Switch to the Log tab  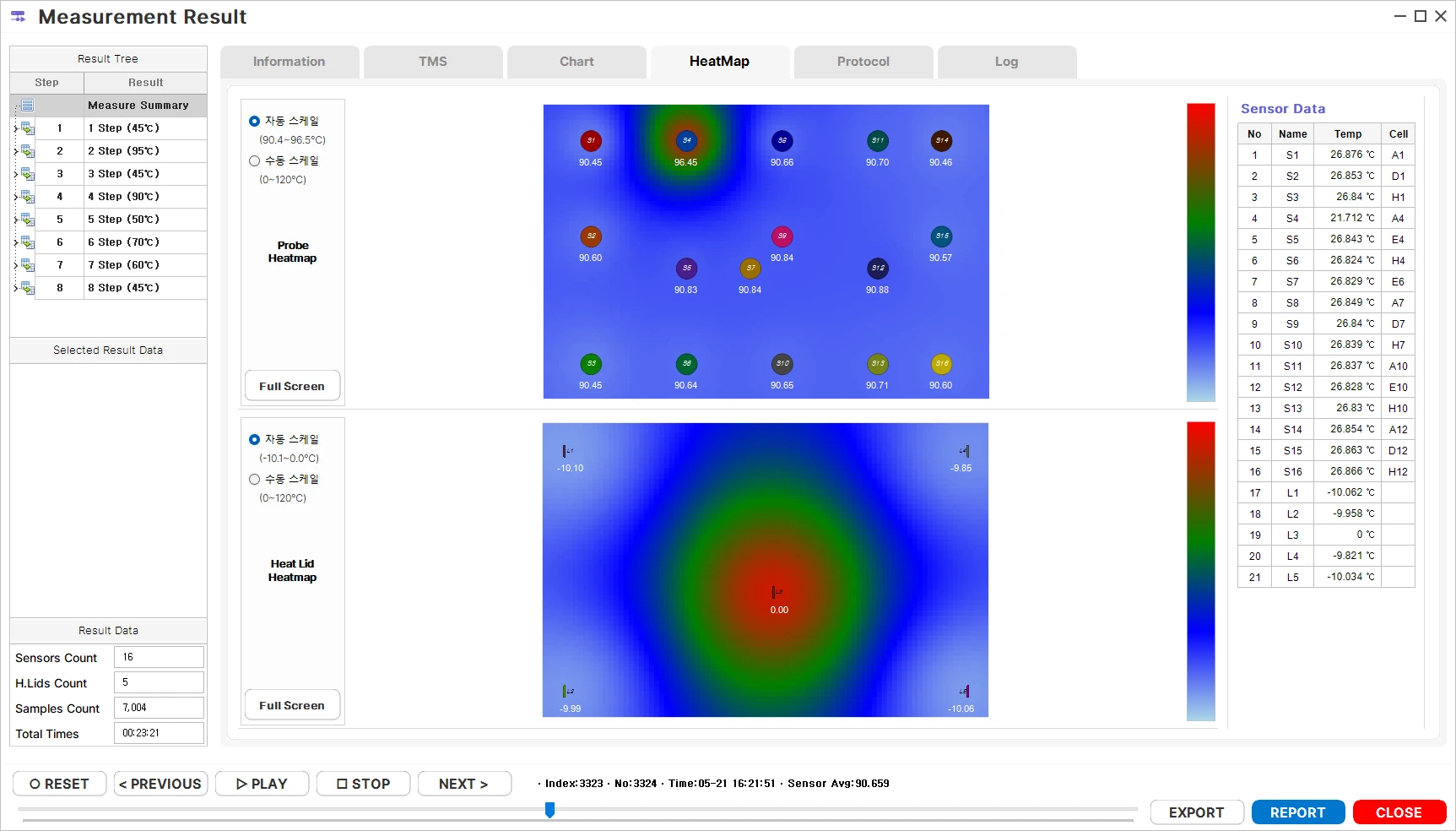tap(1007, 62)
